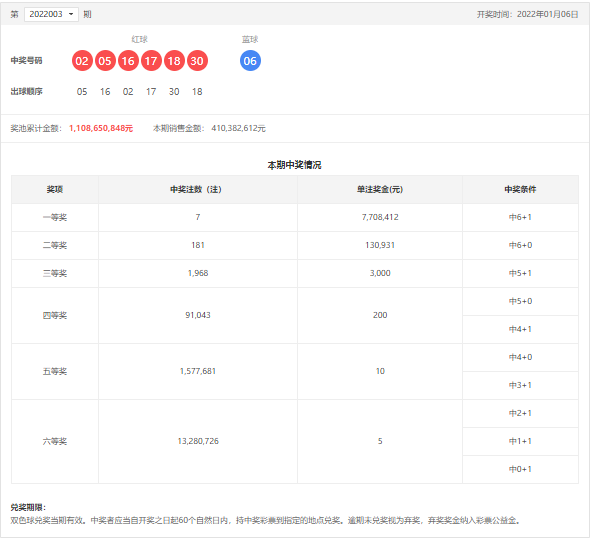Select fourth prize count 91,043
The height and width of the screenshot is (543, 597).
198,315
